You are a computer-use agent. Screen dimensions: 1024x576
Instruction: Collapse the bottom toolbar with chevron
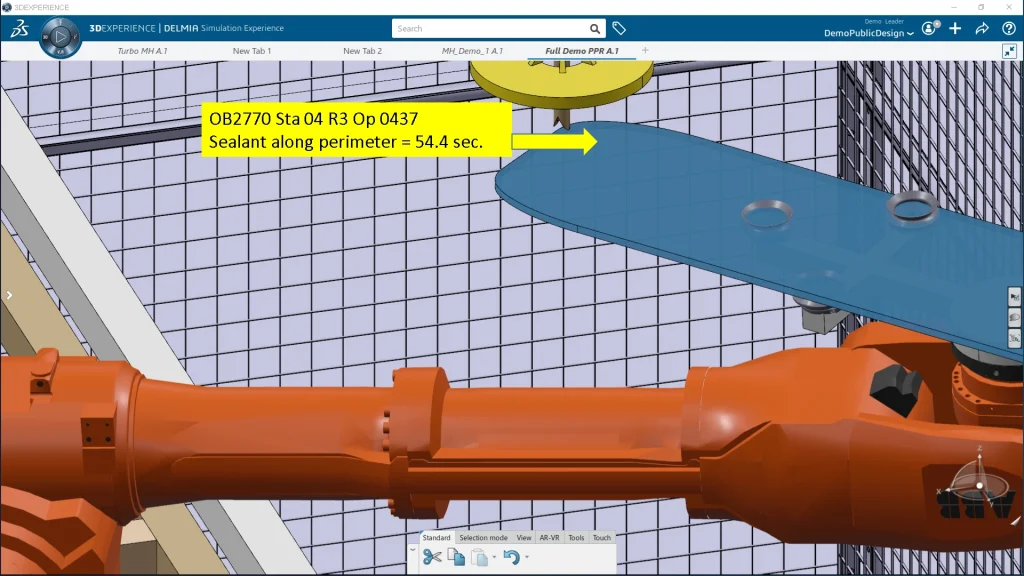click(413, 550)
